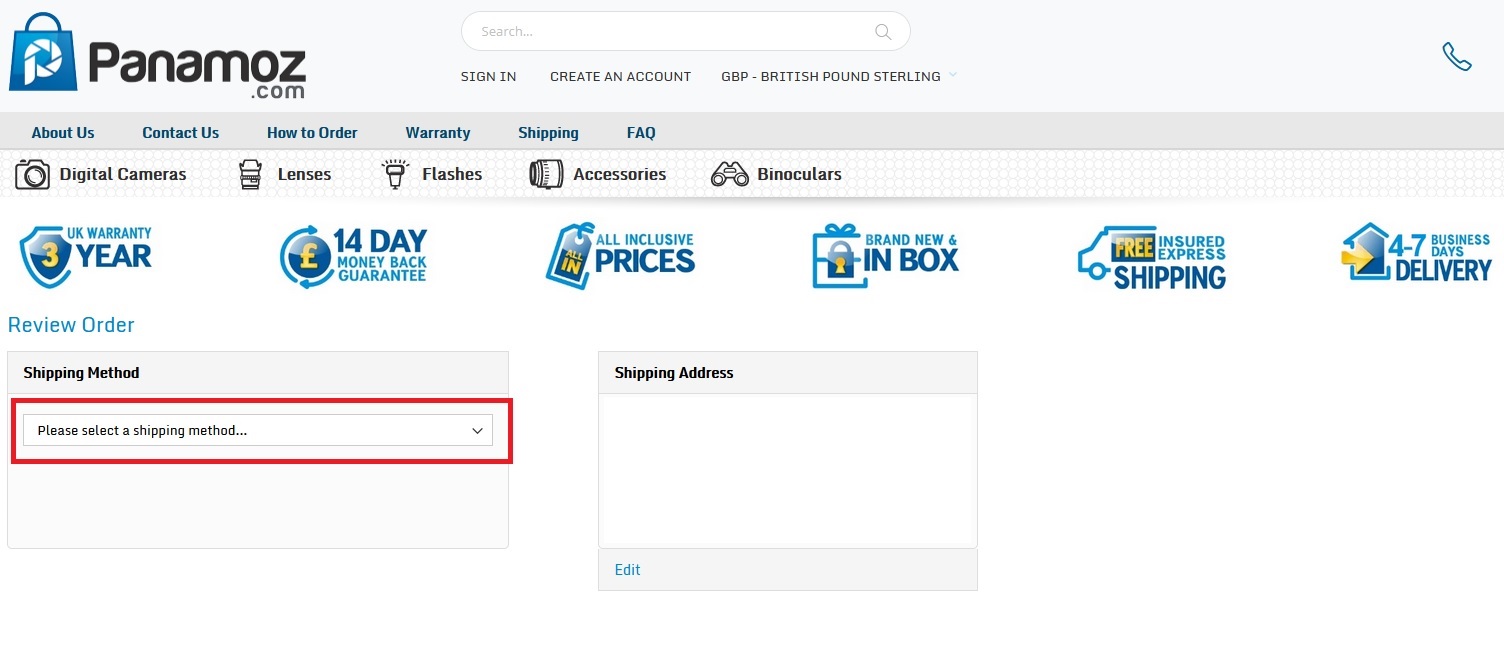Screen dimensions: 1504x663
Task: Click the Digital Cameras camera icon
Action: click(33, 174)
